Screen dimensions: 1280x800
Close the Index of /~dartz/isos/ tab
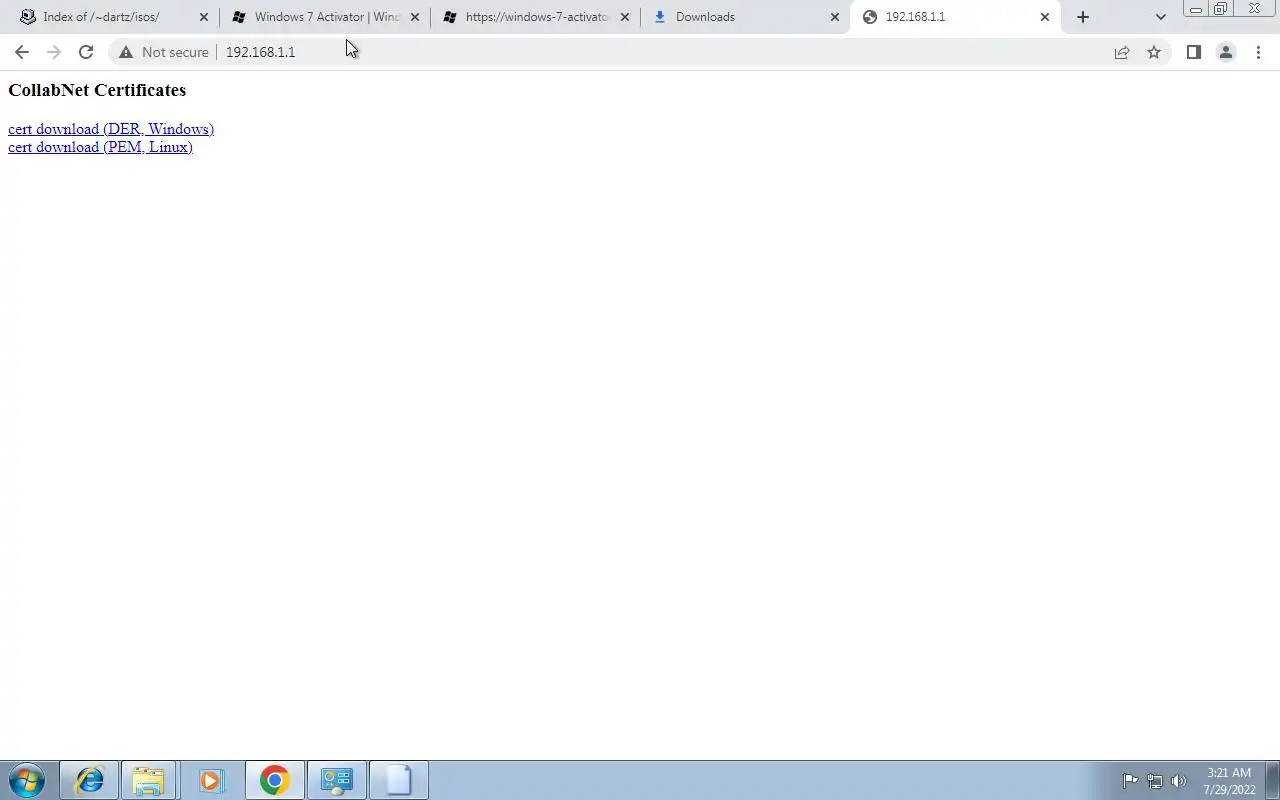coord(204,17)
